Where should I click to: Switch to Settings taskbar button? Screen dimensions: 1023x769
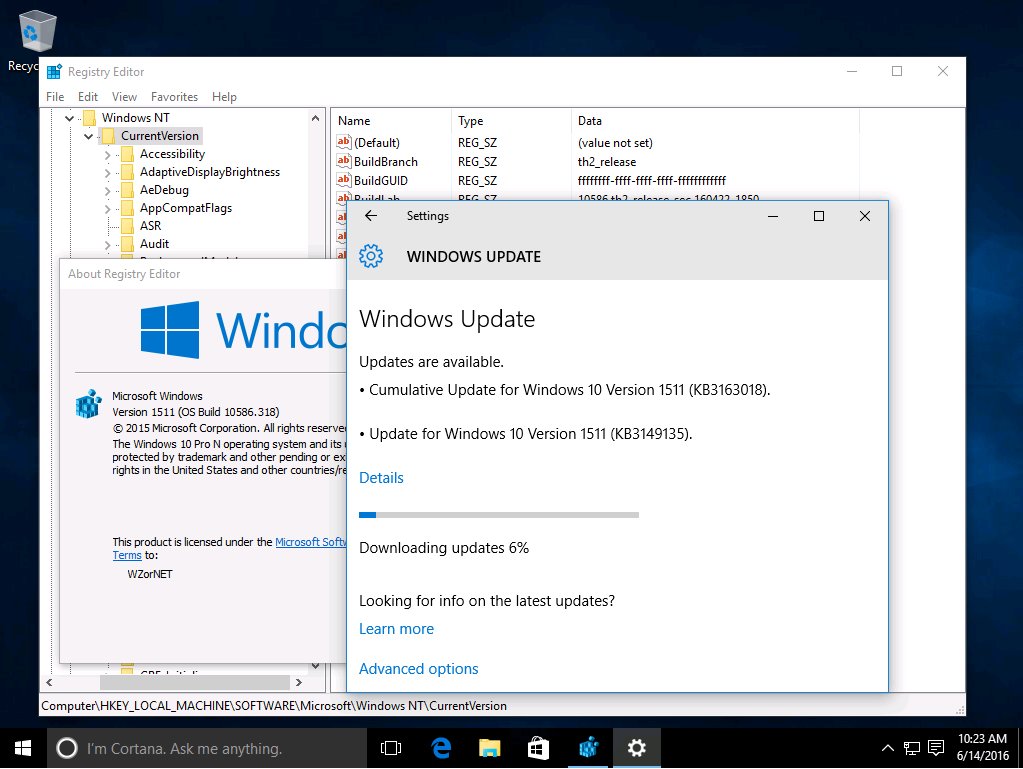(637, 748)
